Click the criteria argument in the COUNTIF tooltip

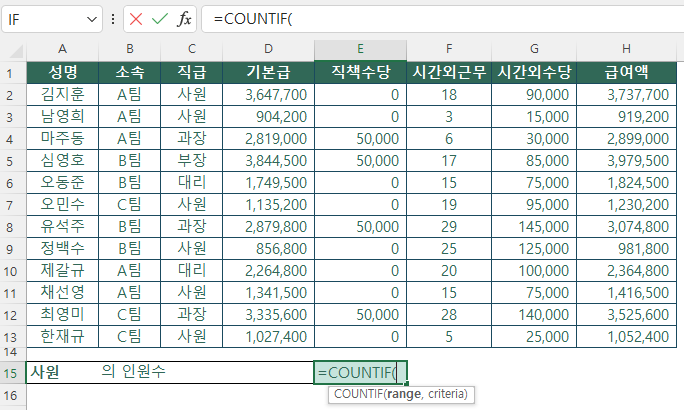447,394
